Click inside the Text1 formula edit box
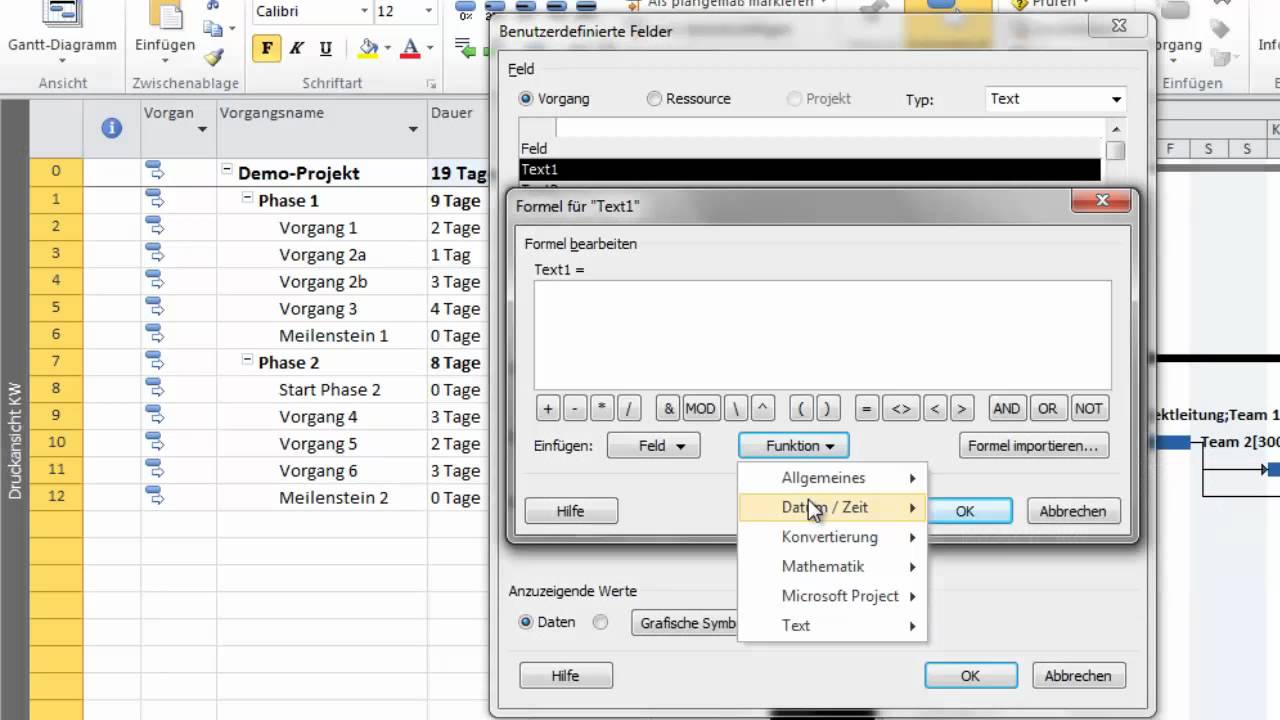 click(x=822, y=334)
